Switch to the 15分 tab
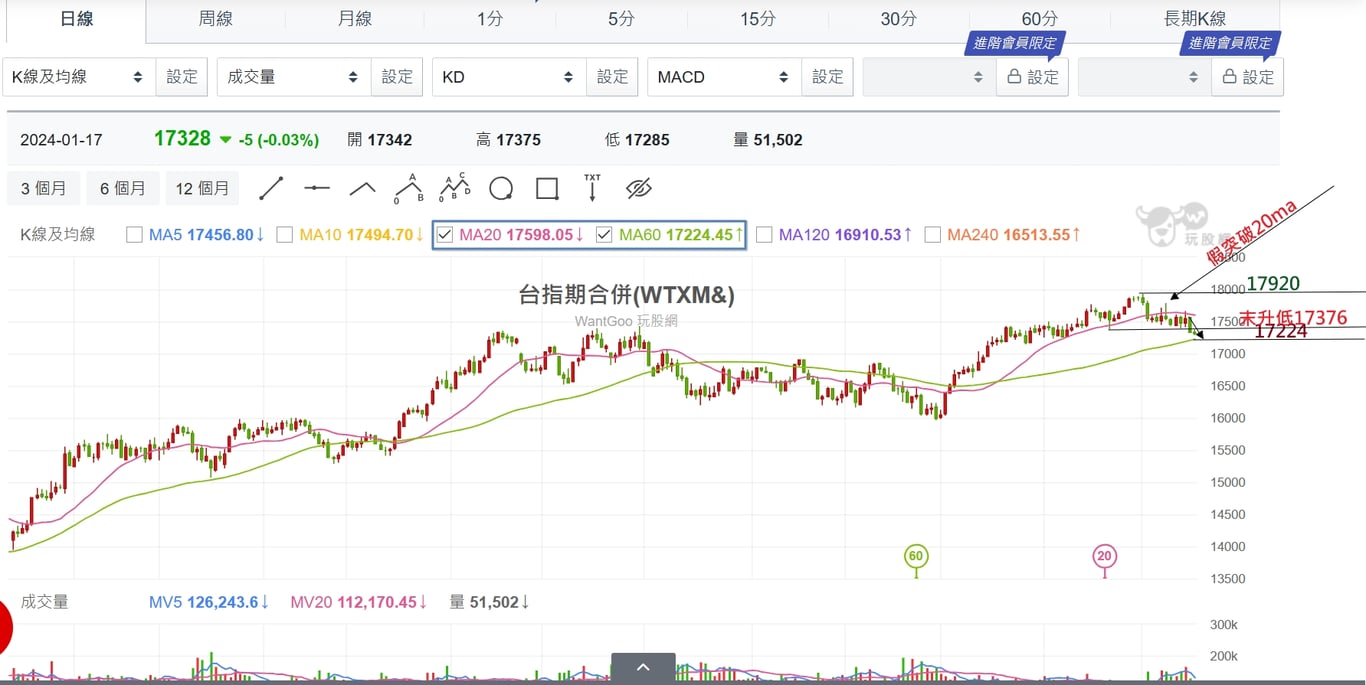1366x685 pixels. [758, 19]
